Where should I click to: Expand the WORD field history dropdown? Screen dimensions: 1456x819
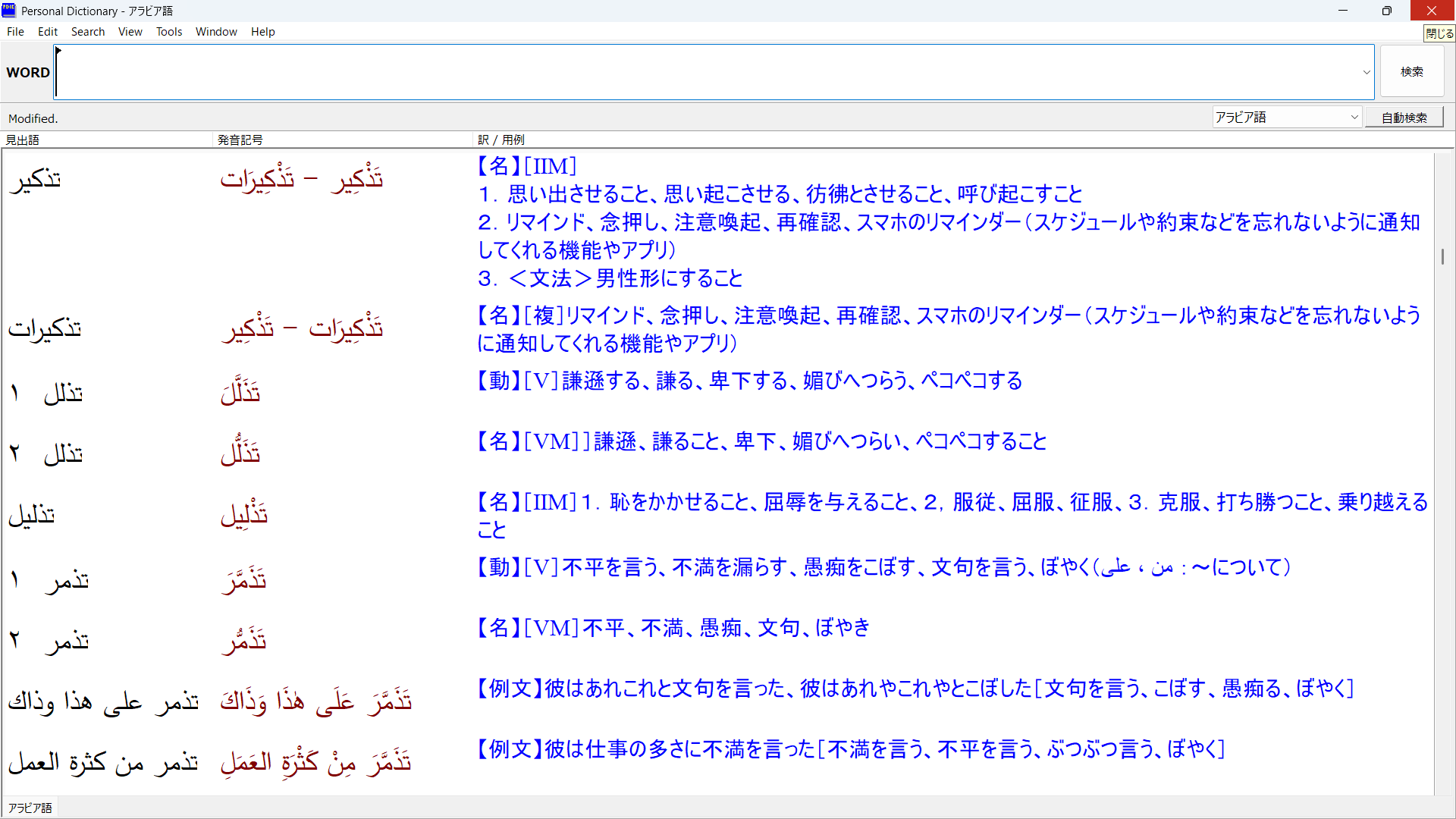(x=1365, y=71)
